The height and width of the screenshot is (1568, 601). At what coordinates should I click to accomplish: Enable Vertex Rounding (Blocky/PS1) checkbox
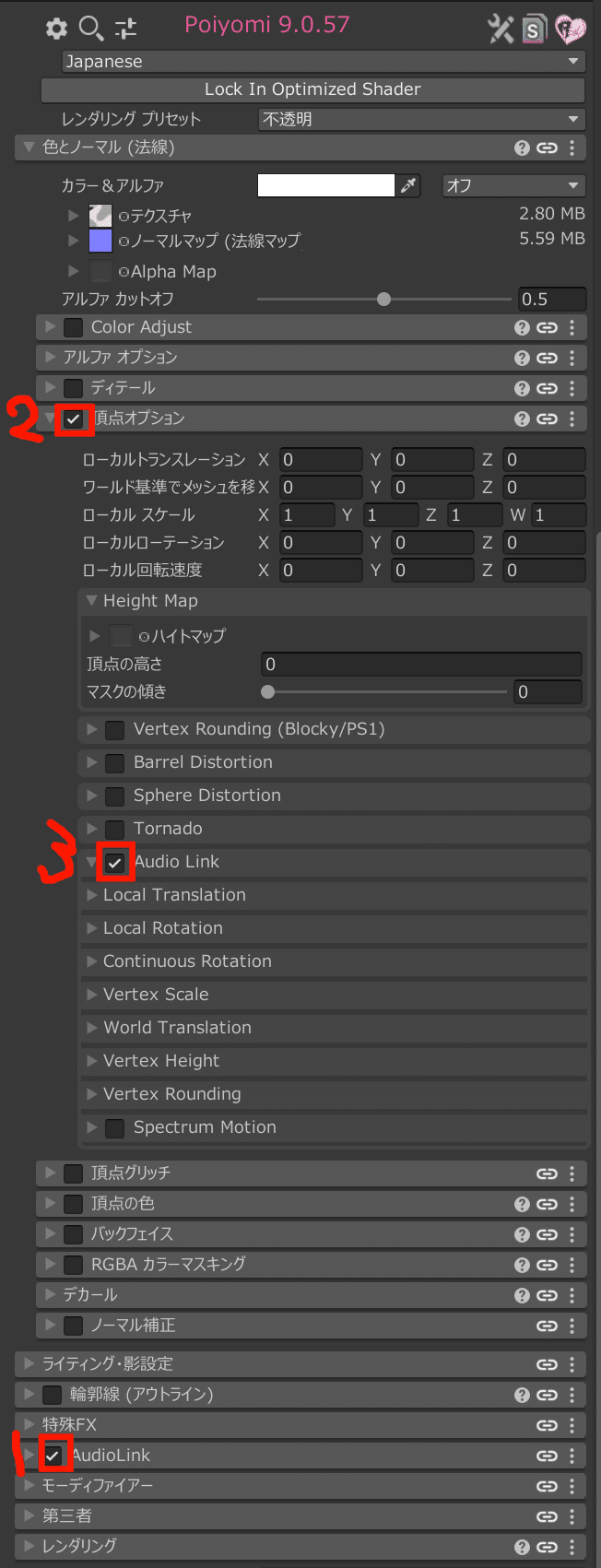[115, 730]
